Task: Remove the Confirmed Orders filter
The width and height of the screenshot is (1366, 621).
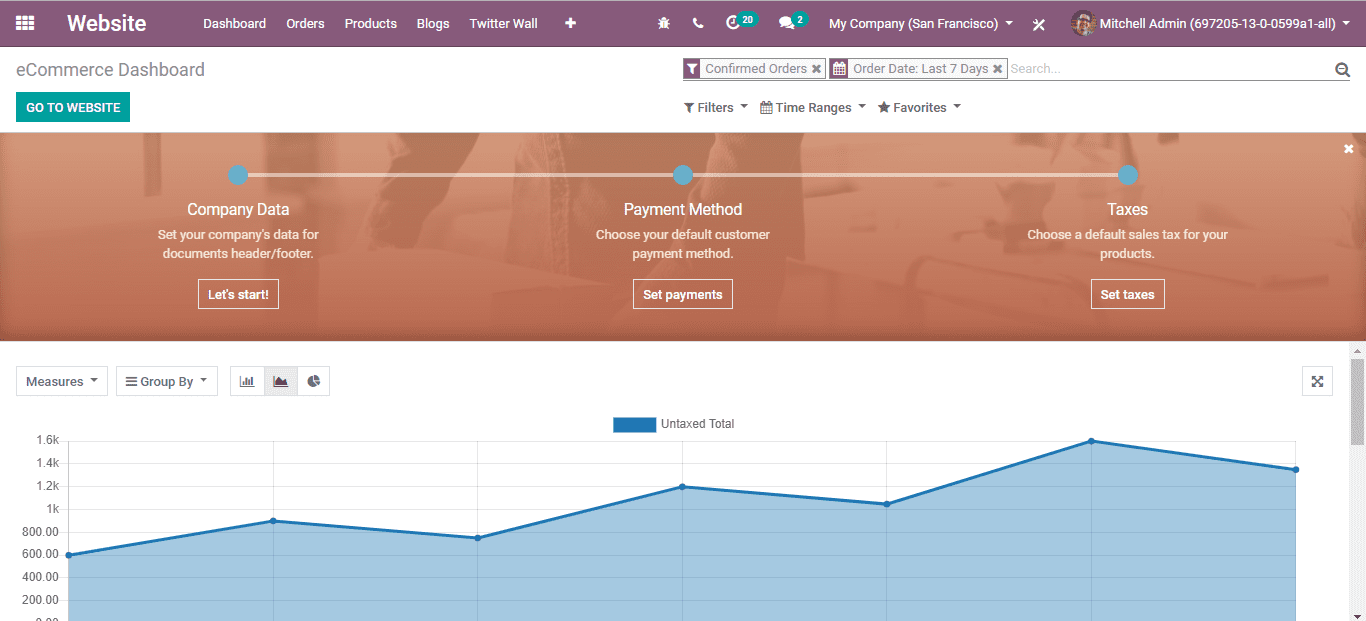Action: (x=817, y=69)
